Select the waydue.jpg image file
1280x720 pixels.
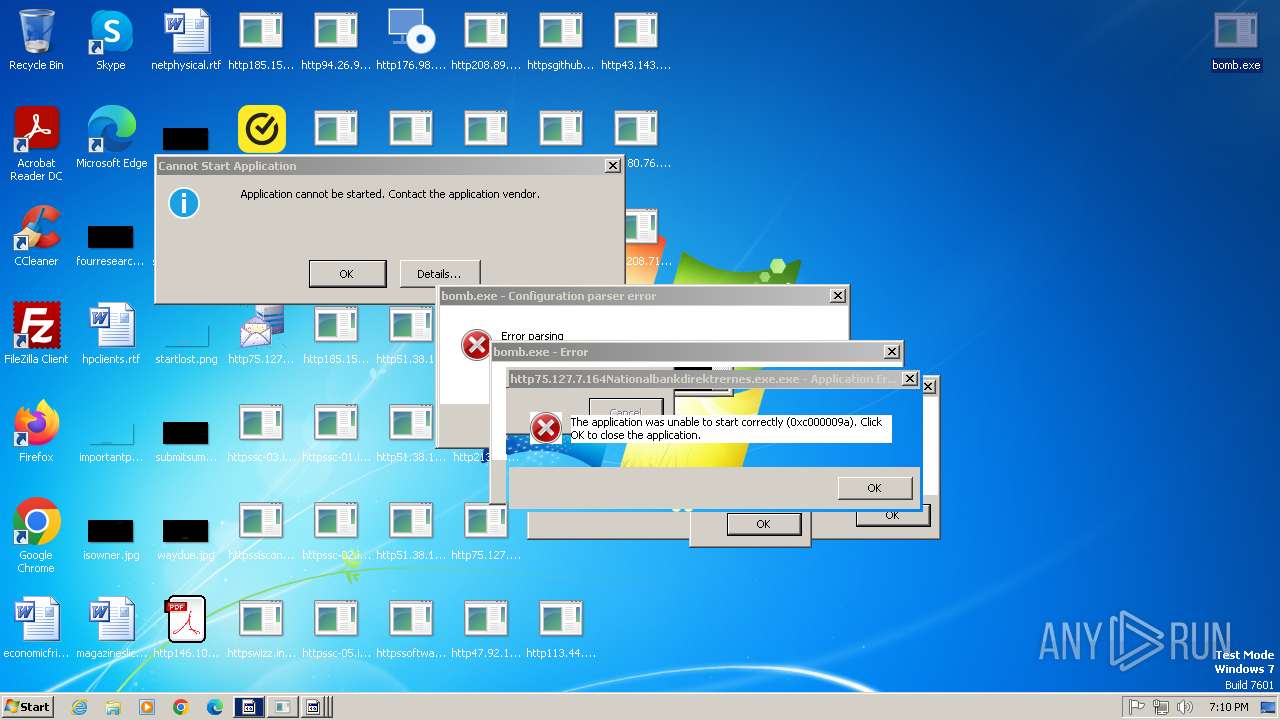coord(186,540)
